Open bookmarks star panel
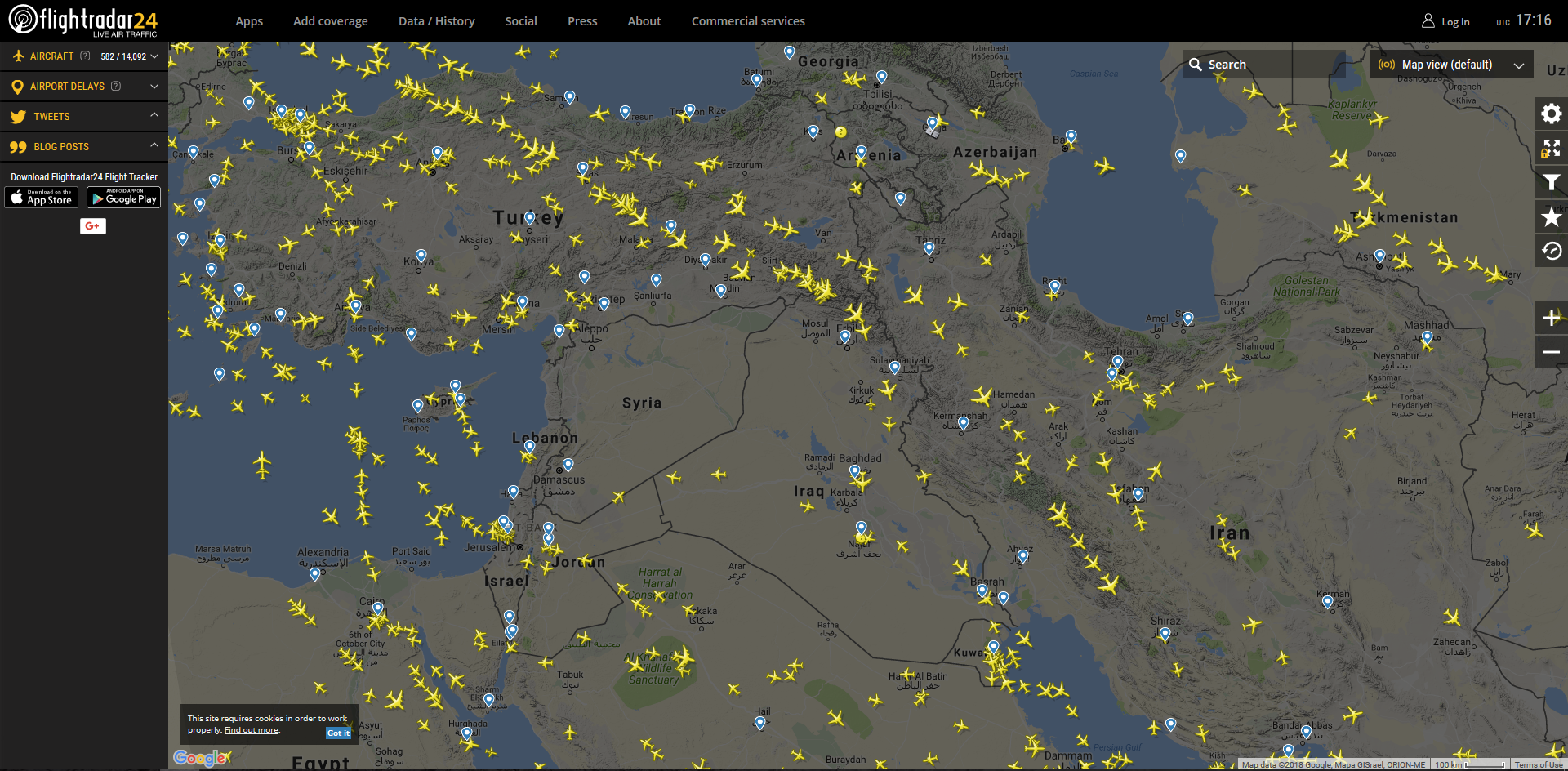The height and width of the screenshot is (771, 1568). (1552, 217)
